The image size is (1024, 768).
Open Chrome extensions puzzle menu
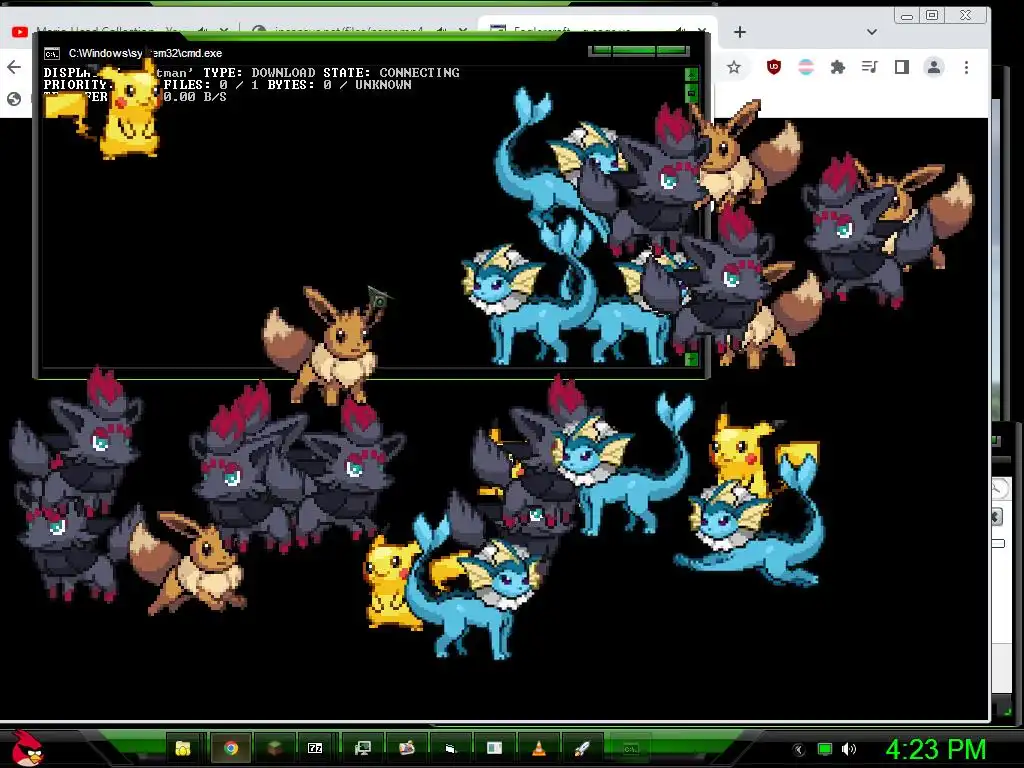(837, 67)
